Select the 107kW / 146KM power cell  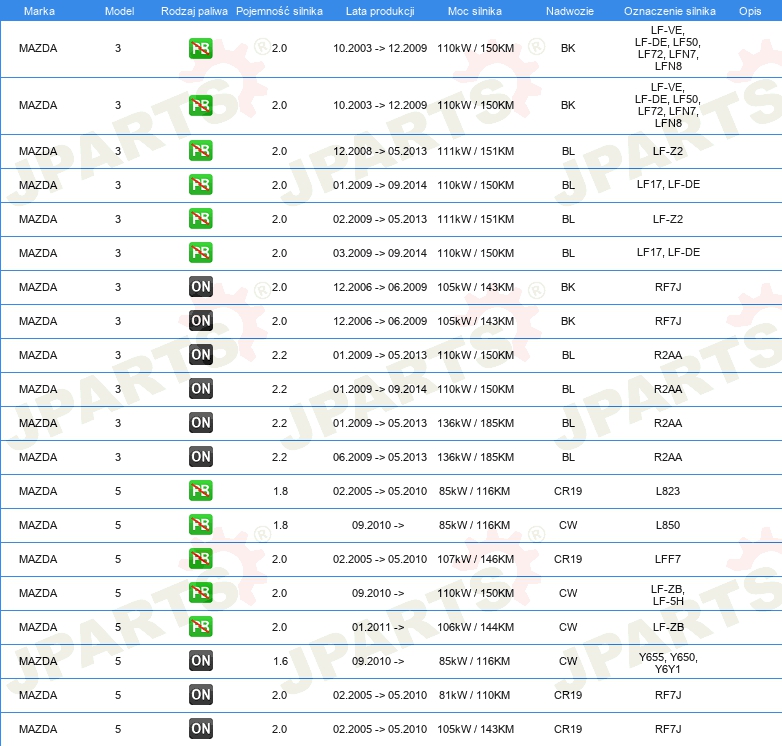click(475, 559)
